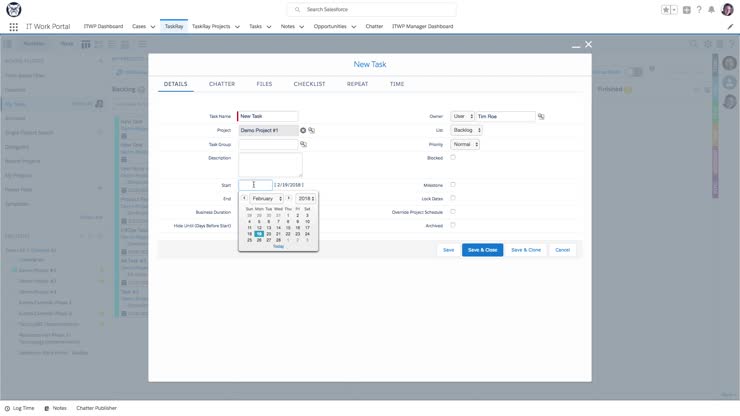This screenshot has height=416, width=740.
Task: Minimize the New Task modal
Action: click(576, 46)
